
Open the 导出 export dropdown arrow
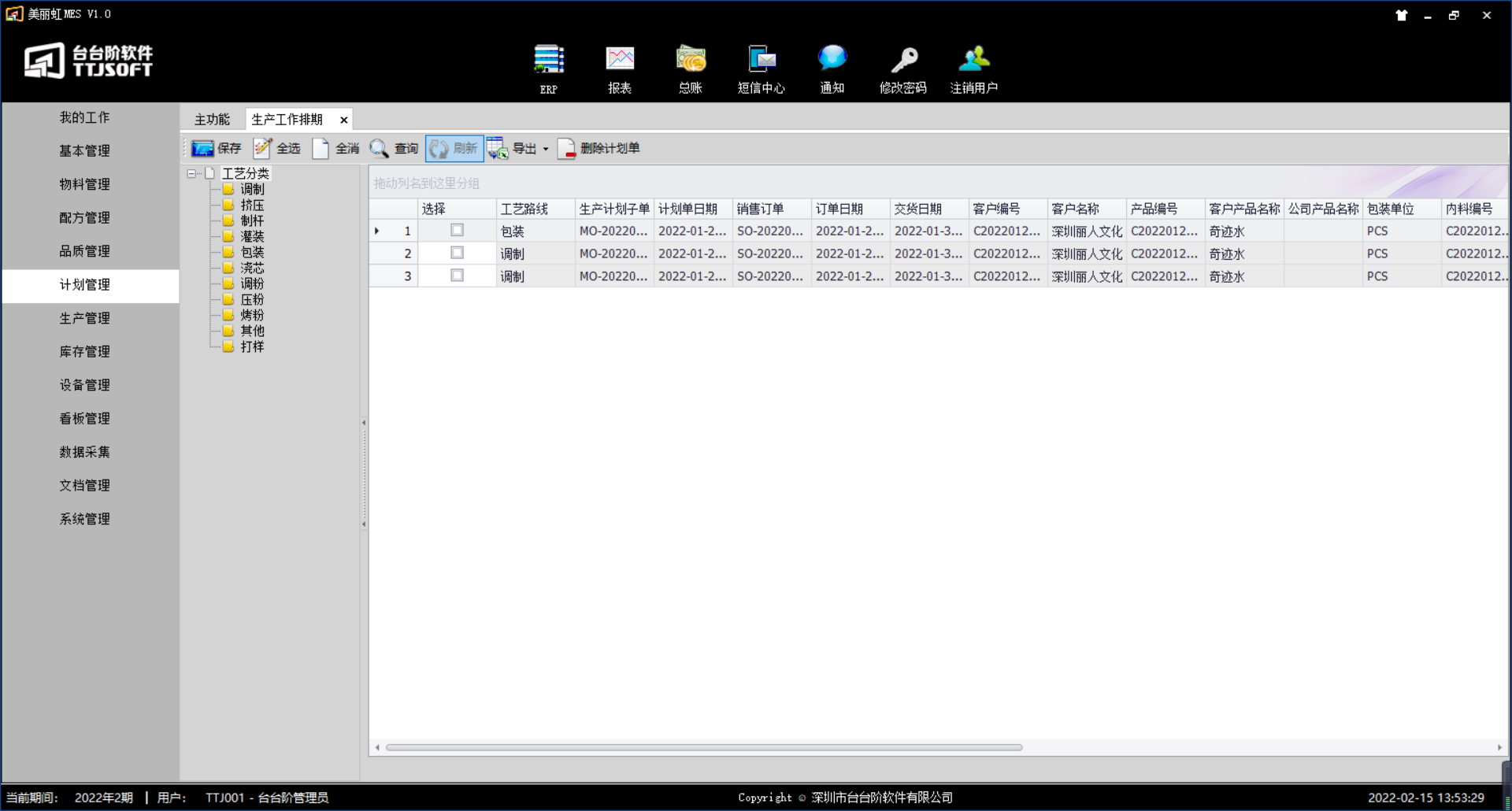[x=546, y=149]
